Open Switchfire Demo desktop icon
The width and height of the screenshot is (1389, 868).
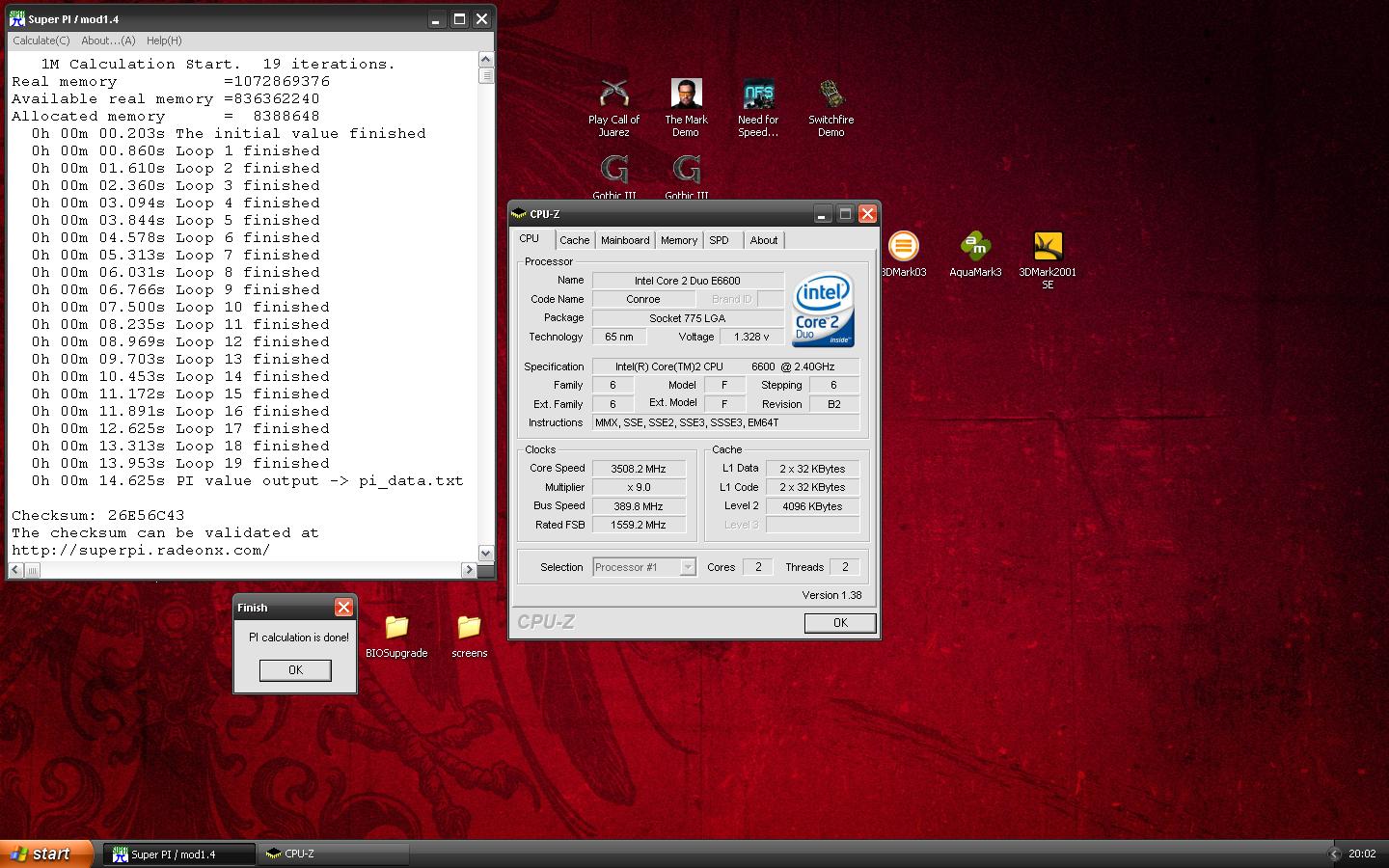(831, 107)
